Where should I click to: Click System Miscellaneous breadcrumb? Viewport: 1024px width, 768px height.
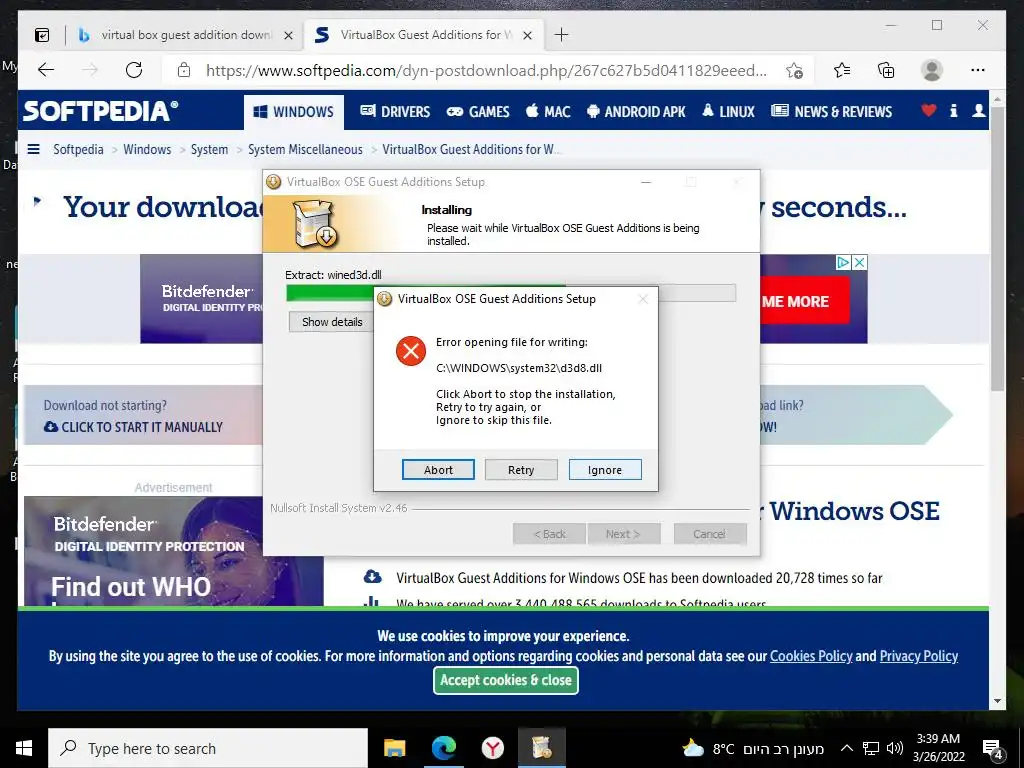coord(305,150)
